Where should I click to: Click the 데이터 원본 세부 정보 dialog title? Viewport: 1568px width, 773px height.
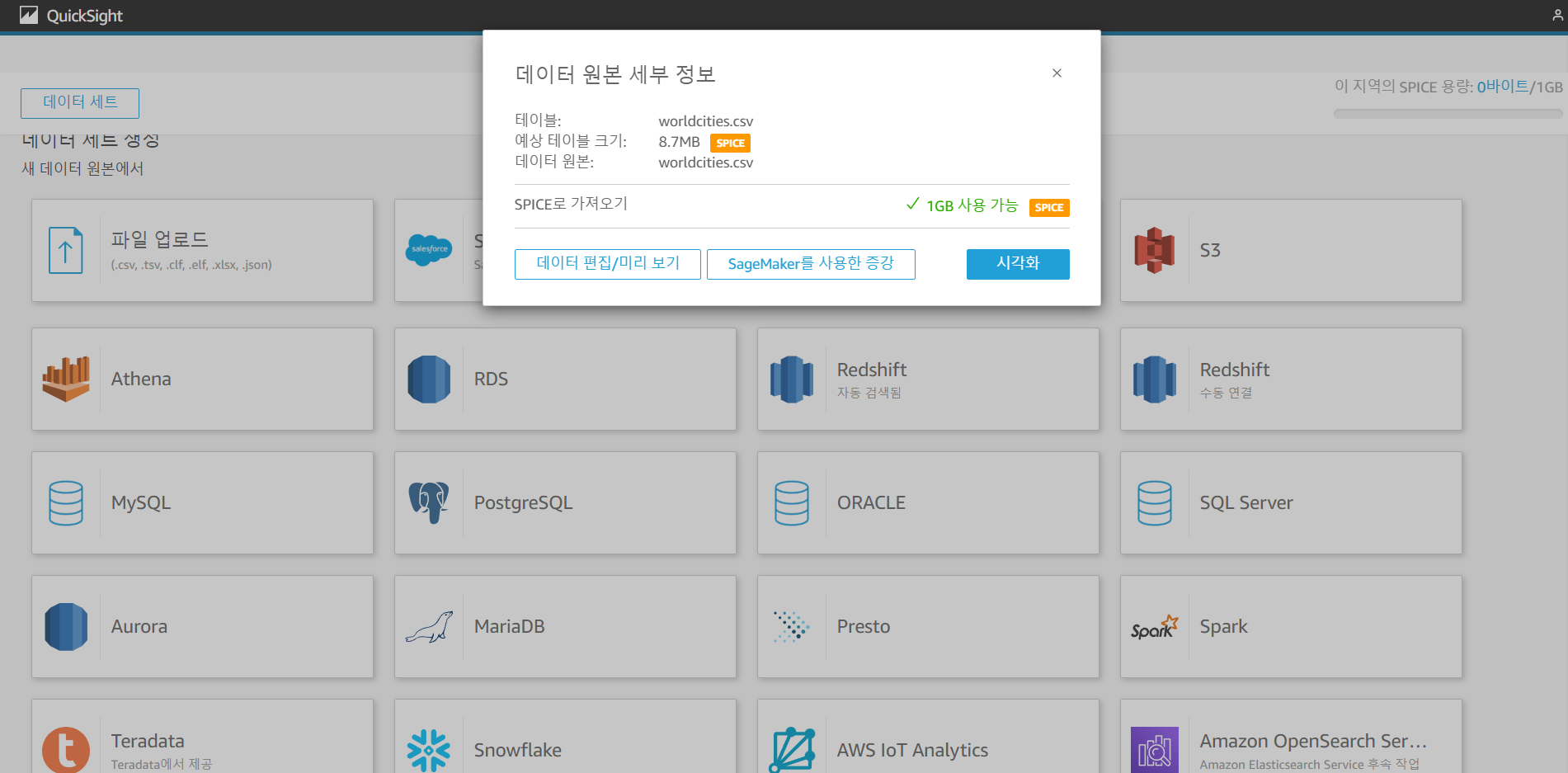615,74
